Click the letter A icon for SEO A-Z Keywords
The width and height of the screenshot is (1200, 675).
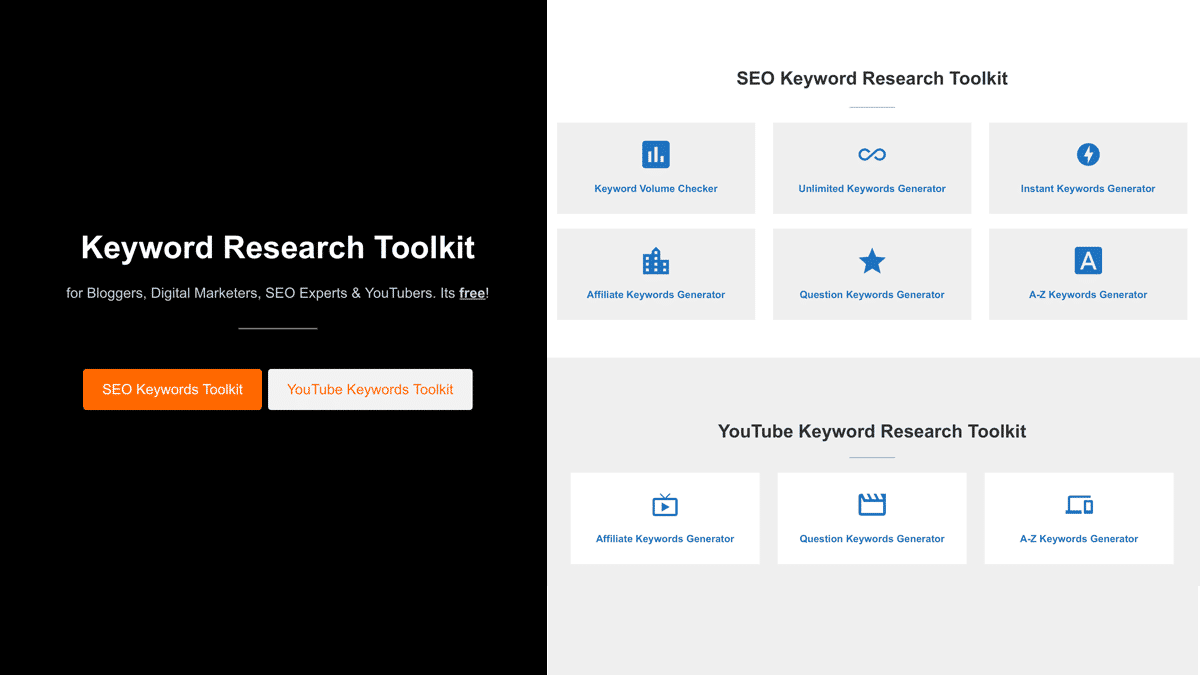1088,261
